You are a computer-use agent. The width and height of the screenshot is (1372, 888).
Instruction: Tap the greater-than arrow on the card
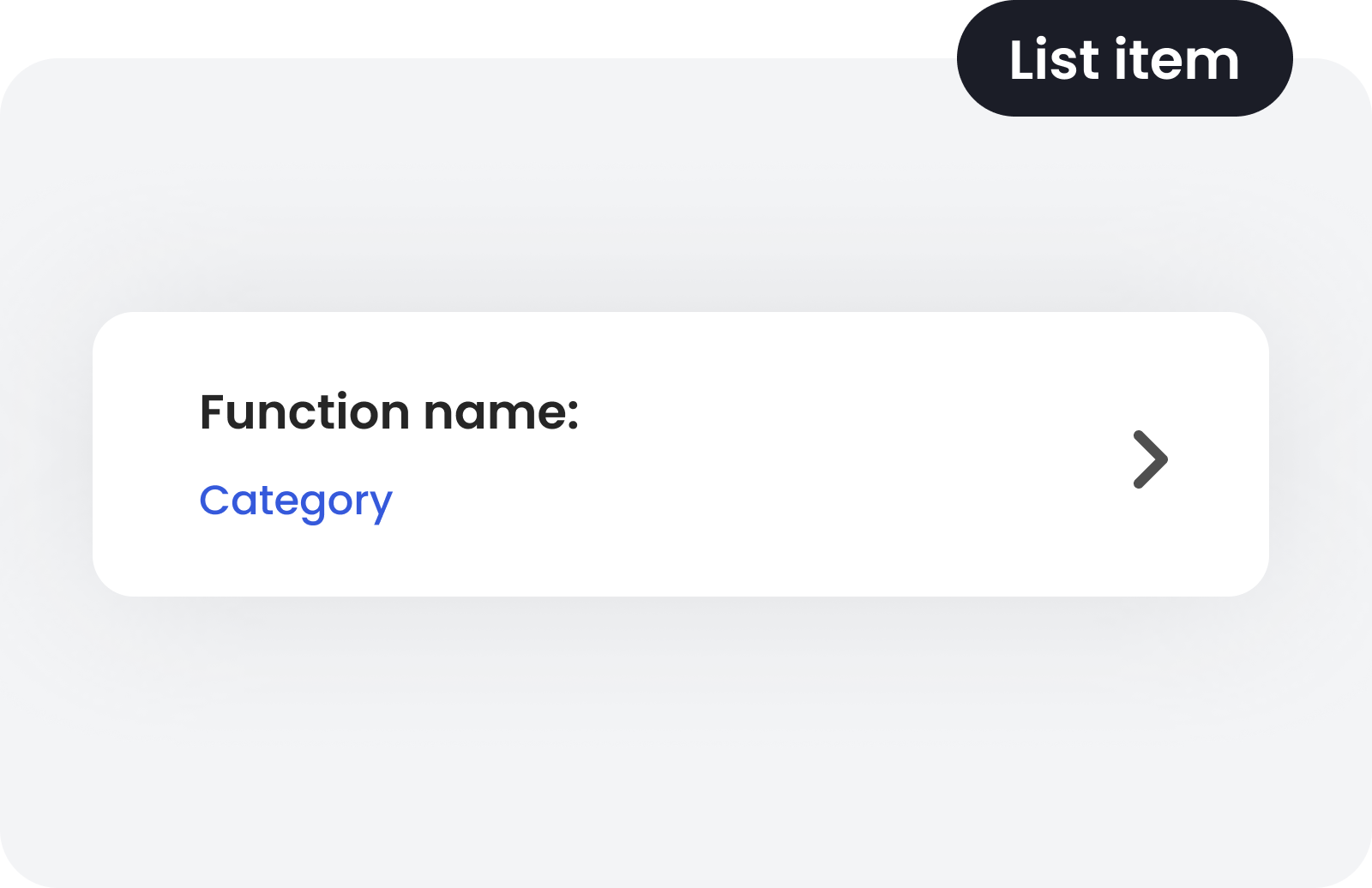coord(1150,459)
